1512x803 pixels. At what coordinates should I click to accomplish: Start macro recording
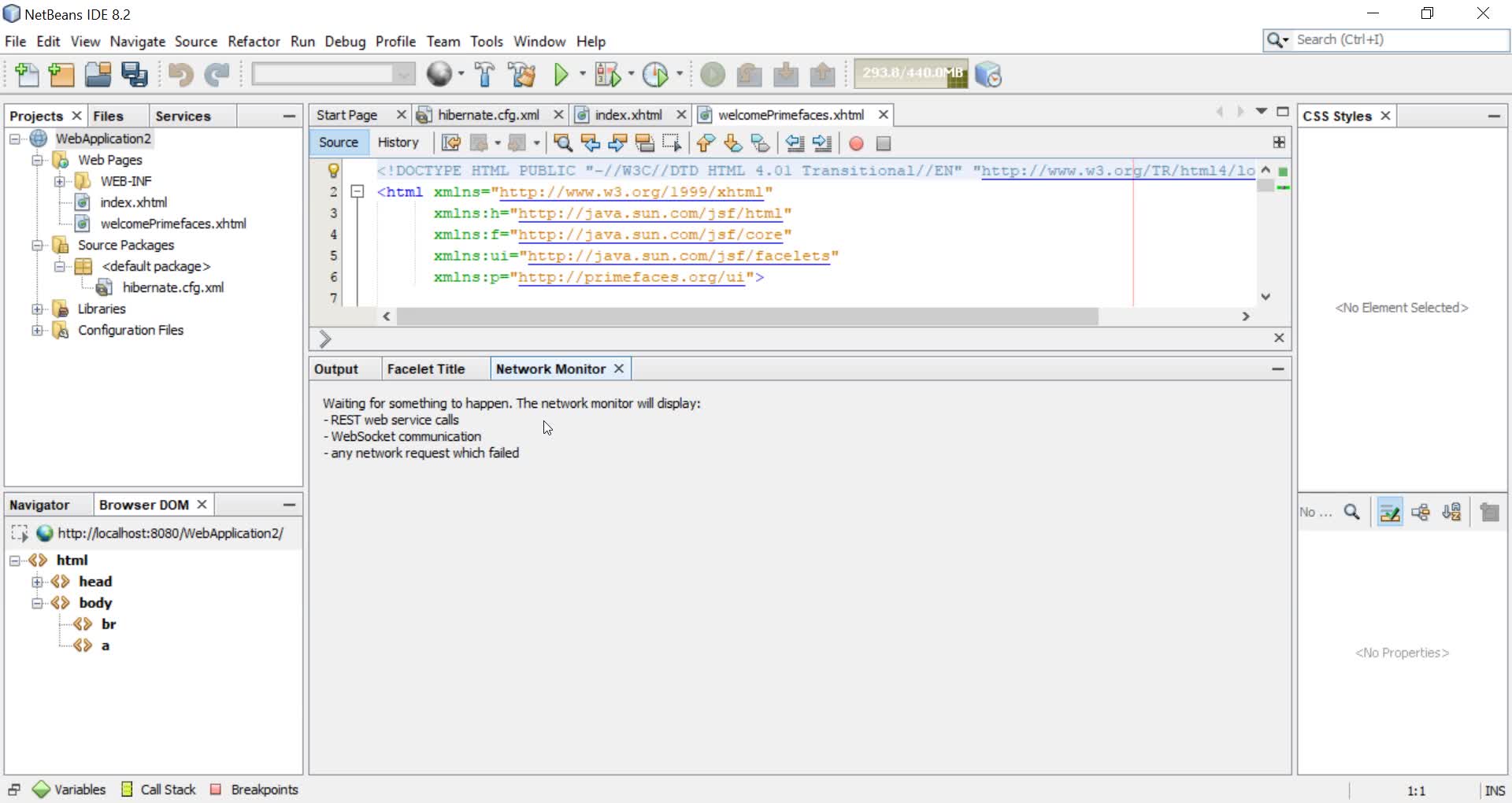(x=856, y=142)
